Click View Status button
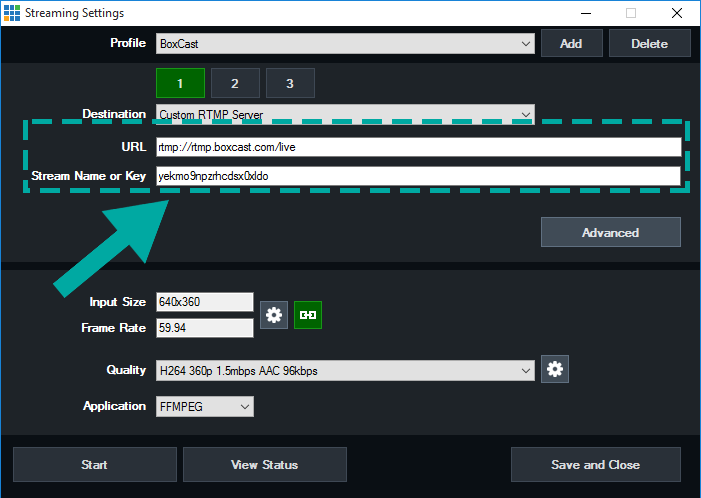 pyautogui.click(x=264, y=465)
